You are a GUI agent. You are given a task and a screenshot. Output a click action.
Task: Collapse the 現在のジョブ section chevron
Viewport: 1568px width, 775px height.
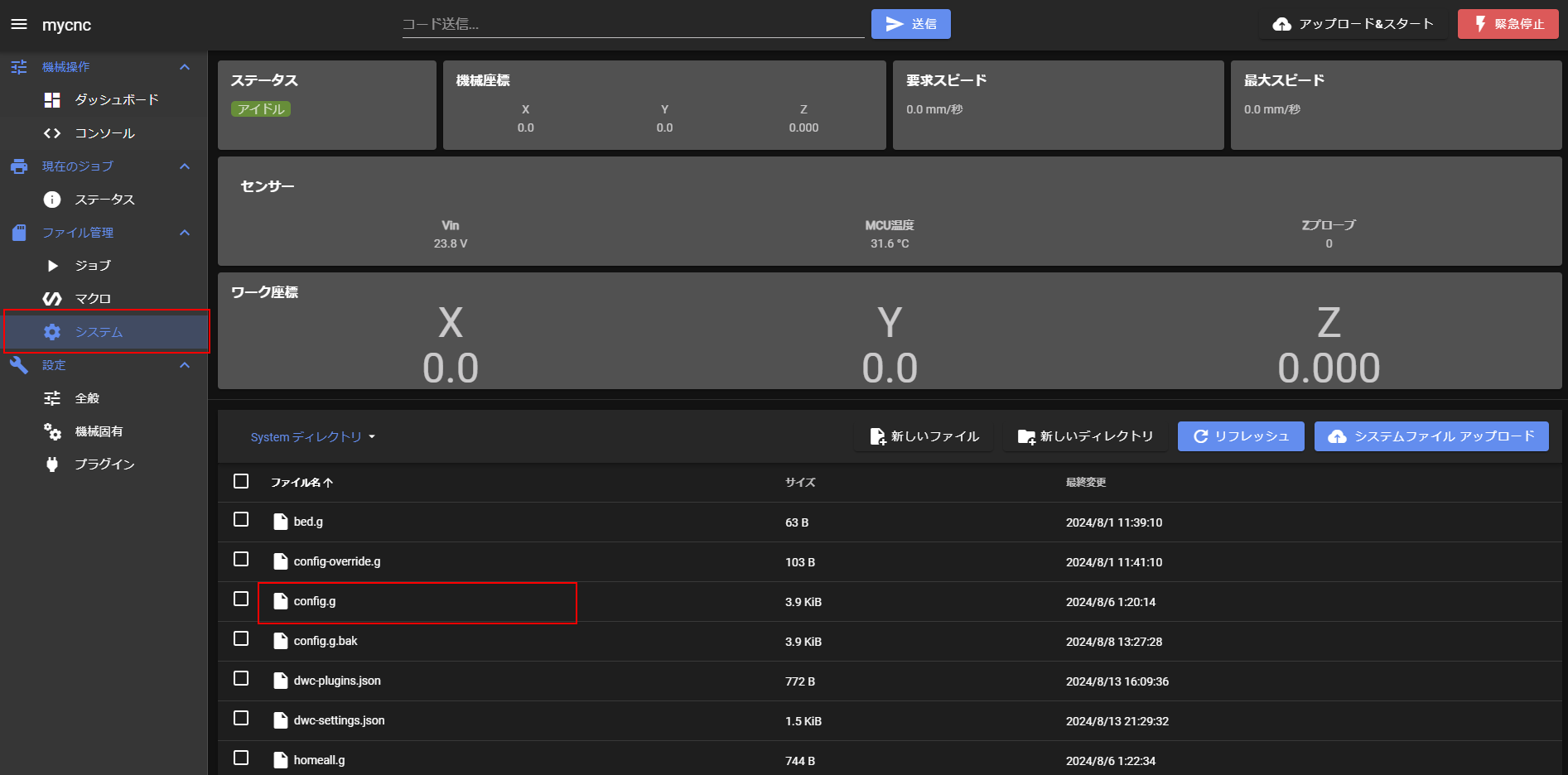[185, 166]
